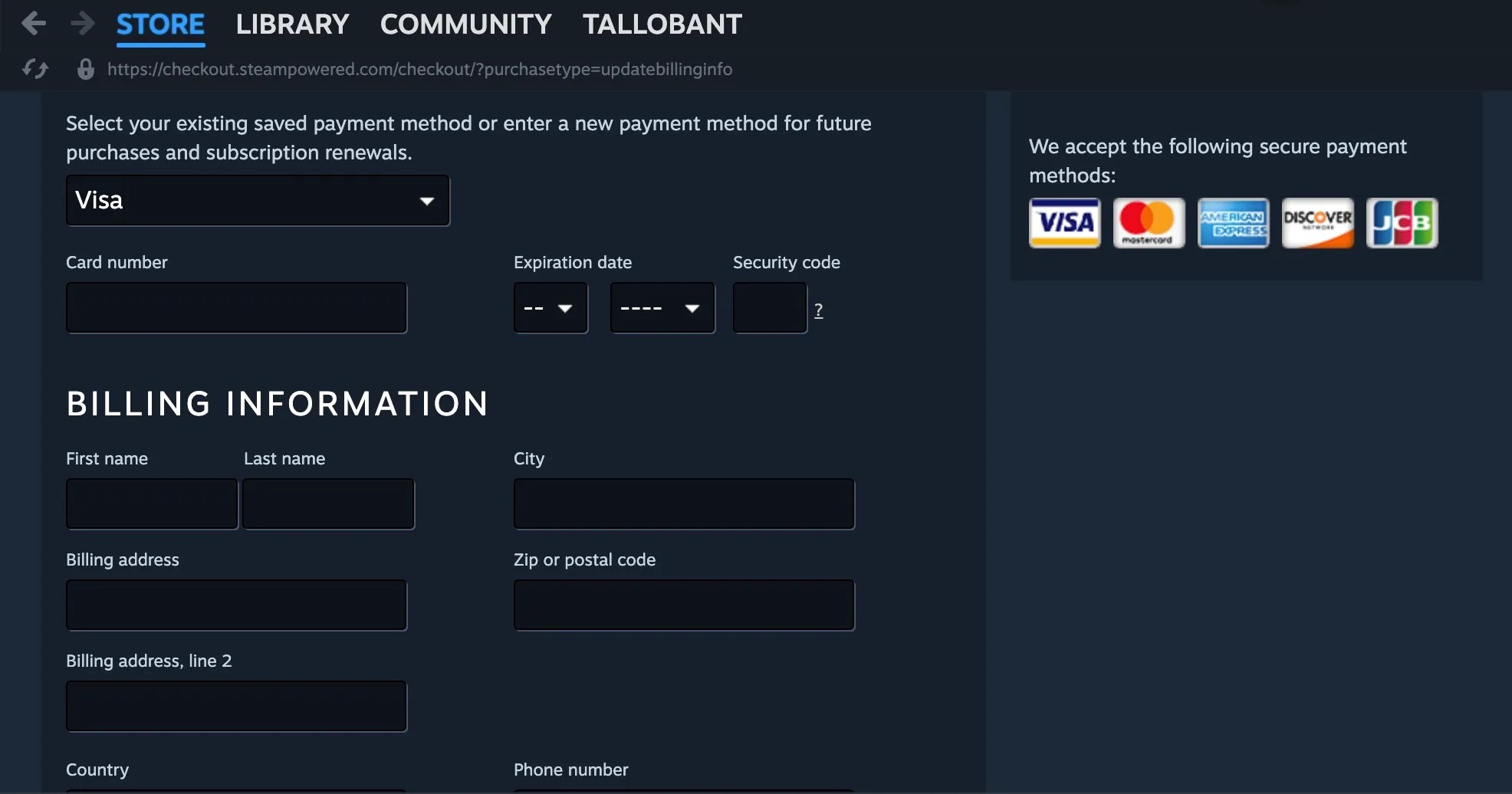Click the JCB payment icon
This screenshot has height=794, width=1512.
coord(1402,223)
